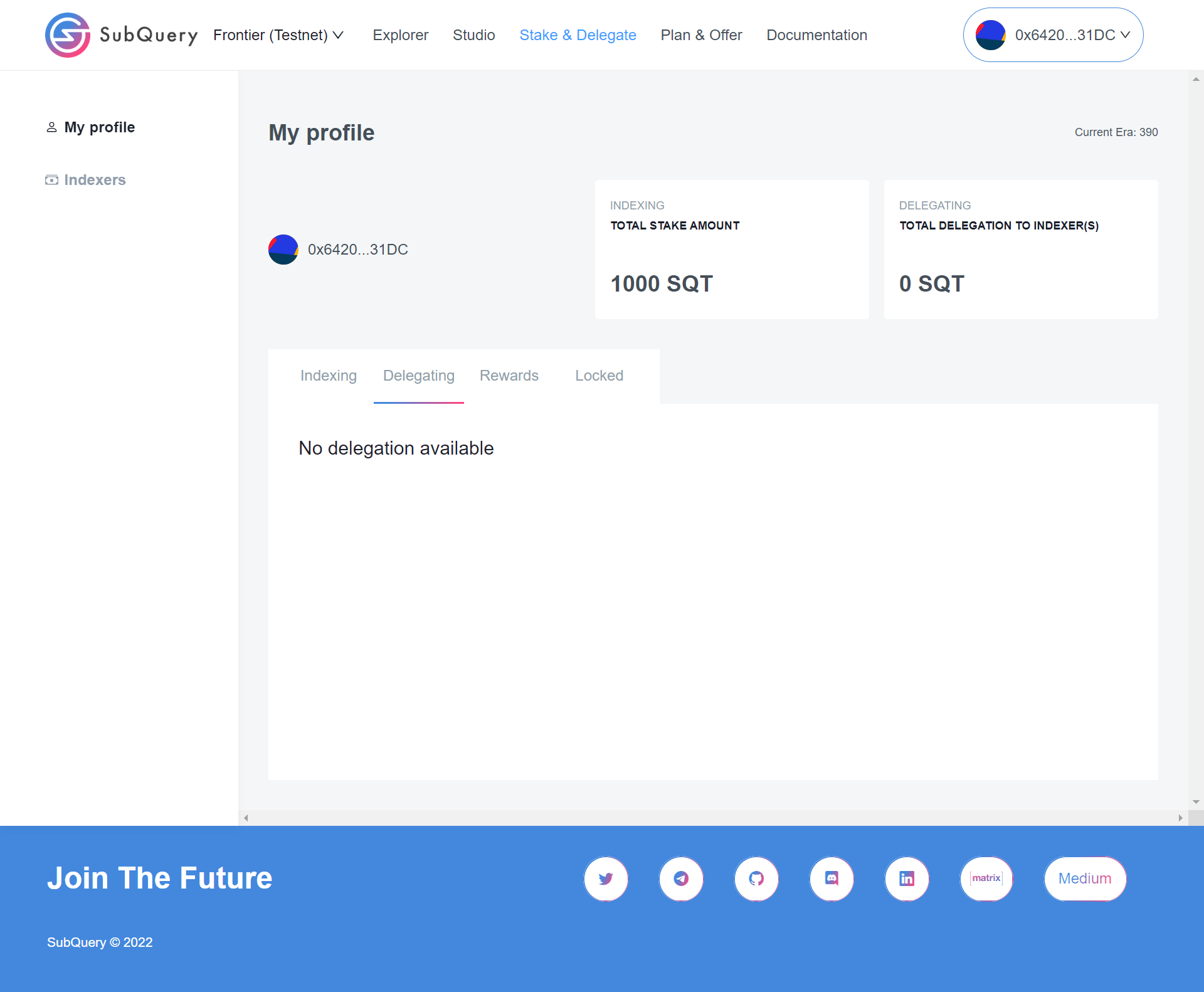Open the Medium blog button
Image resolution: width=1204 pixels, height=992 pixels.
(1085, 879)
